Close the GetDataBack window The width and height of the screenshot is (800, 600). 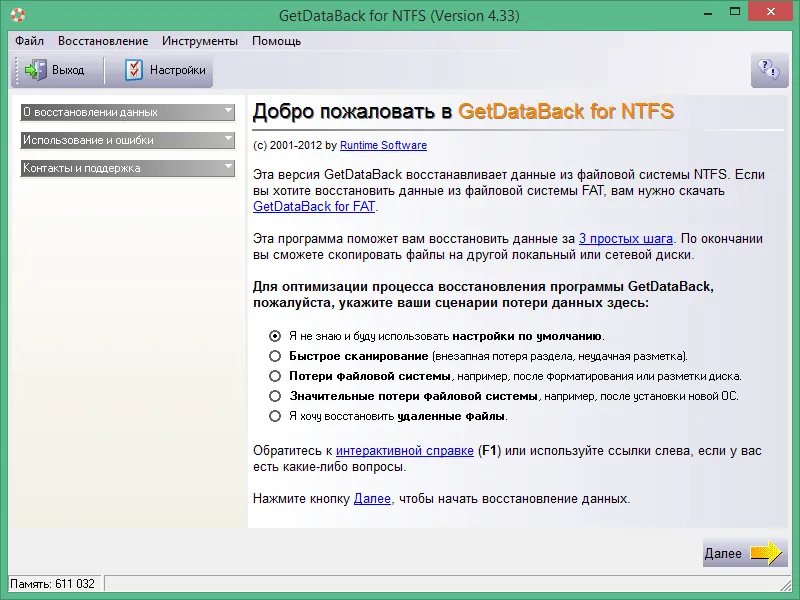770,12
